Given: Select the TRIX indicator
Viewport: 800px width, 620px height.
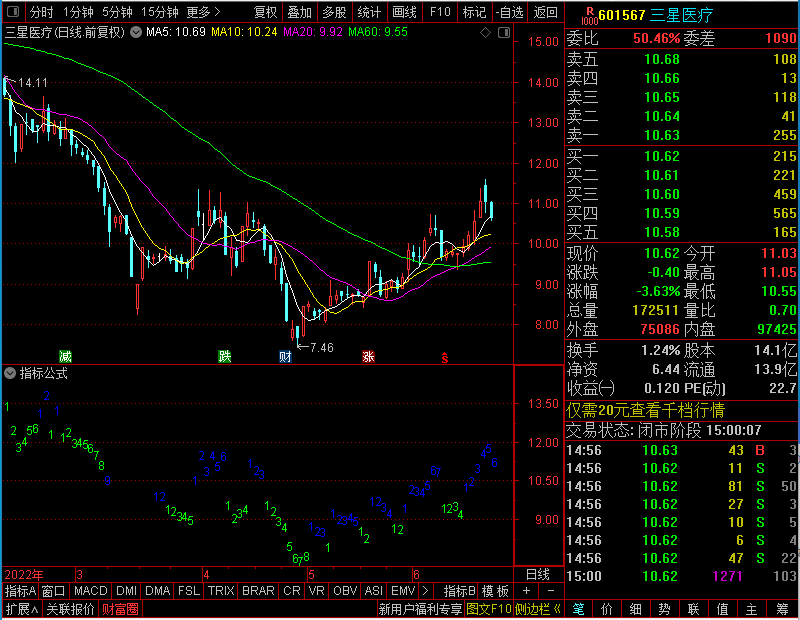Looking at the screenshot, I should pyautogui.click(x=221, y=591).
